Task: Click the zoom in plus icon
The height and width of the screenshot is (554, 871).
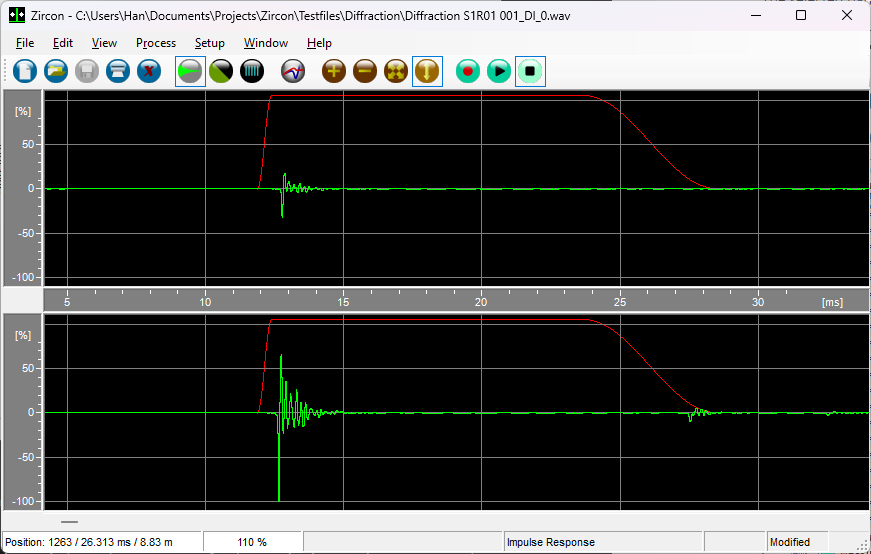Action: pos(334,71)
